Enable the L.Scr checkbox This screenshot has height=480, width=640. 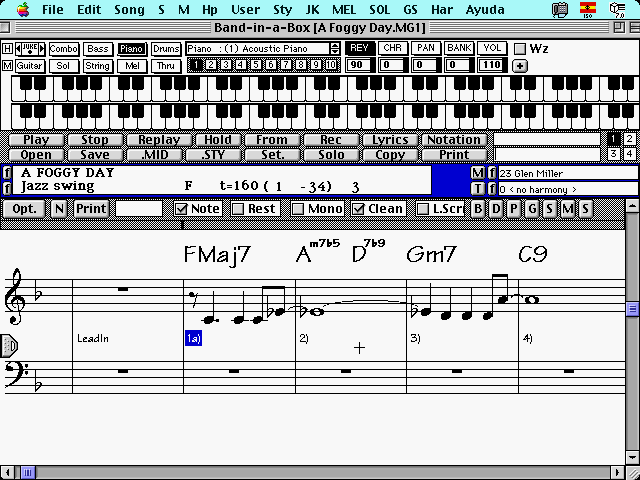(x=423, y=209)
